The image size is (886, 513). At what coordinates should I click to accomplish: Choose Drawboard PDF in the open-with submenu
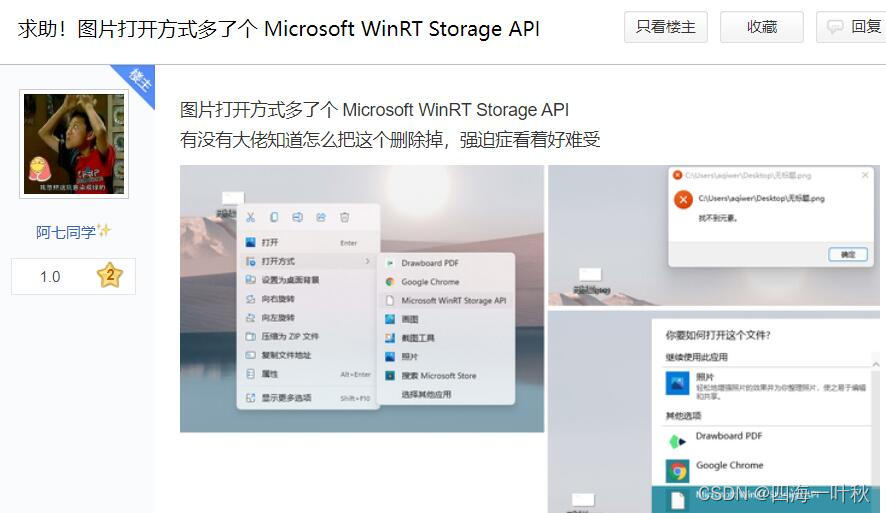tap(446, 263)
